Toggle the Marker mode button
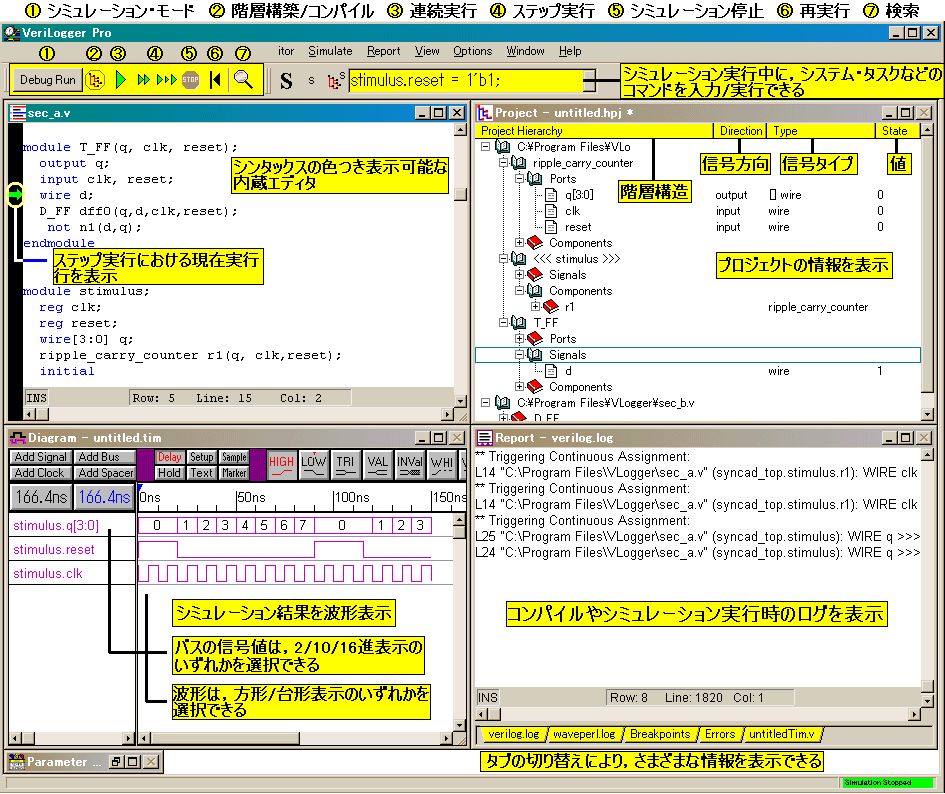945x794 pixels. (x=234, y=473)
